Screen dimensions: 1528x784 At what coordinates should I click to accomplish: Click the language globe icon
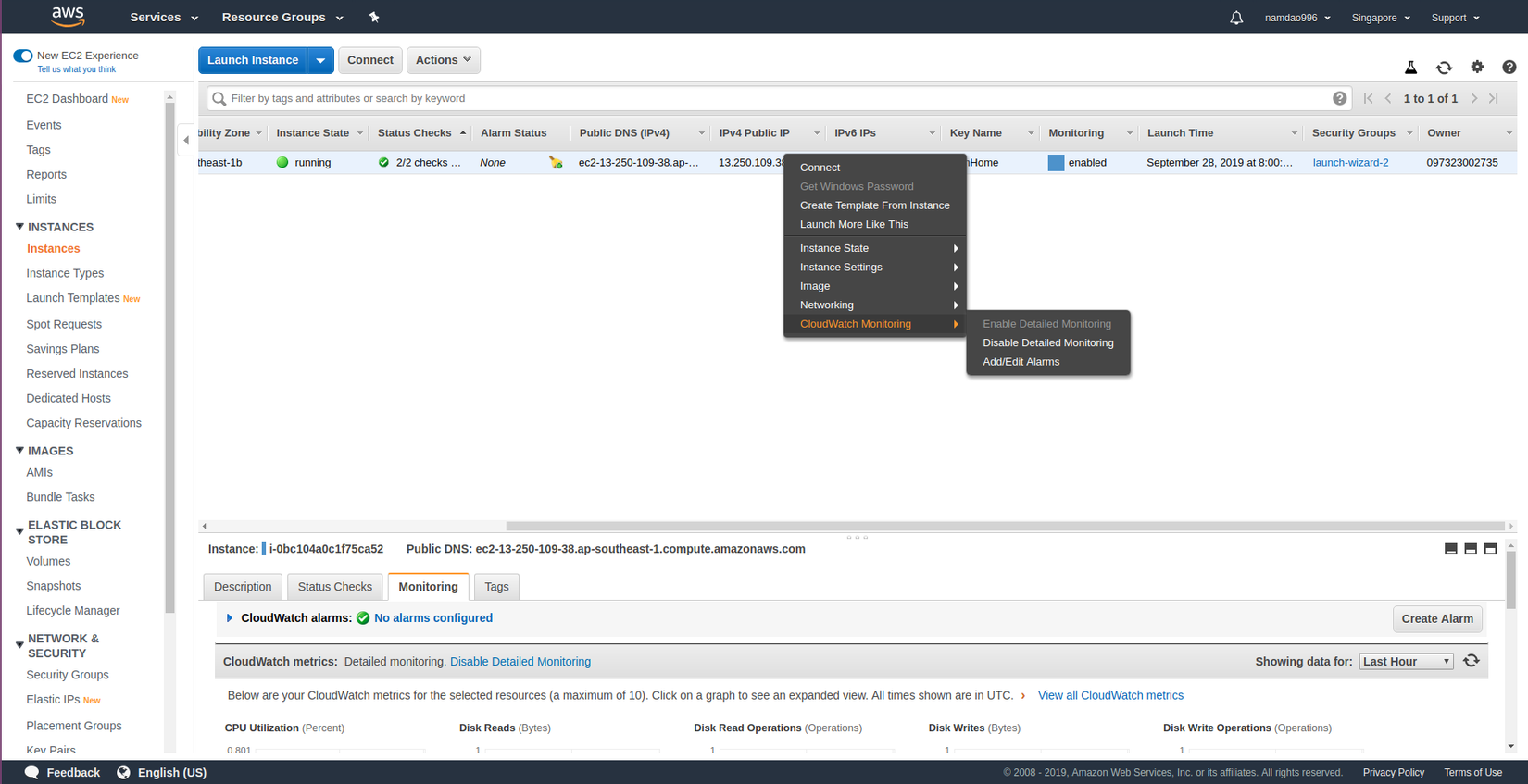[123, 772]
